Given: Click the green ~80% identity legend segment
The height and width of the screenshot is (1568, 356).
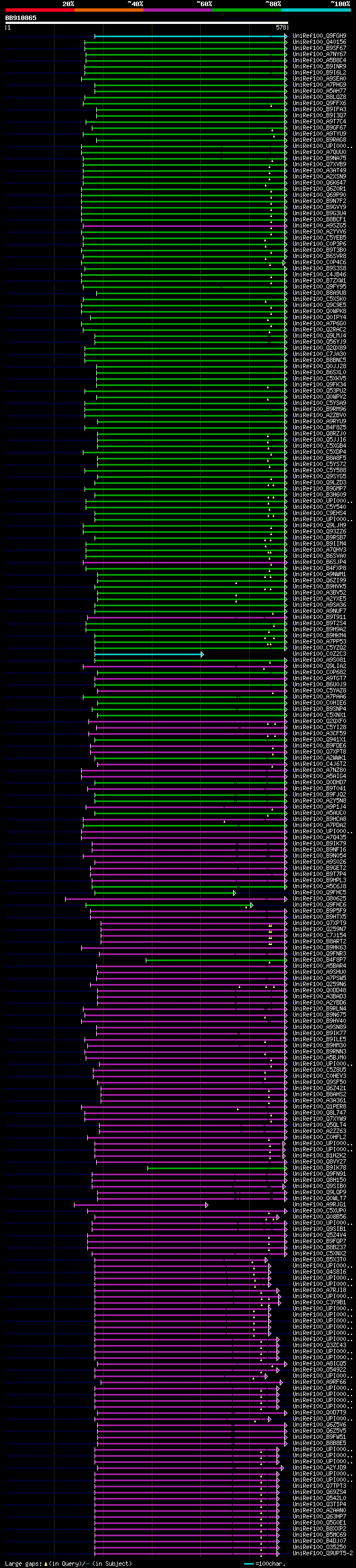Looking at the screenshot, I should [247, 11].
